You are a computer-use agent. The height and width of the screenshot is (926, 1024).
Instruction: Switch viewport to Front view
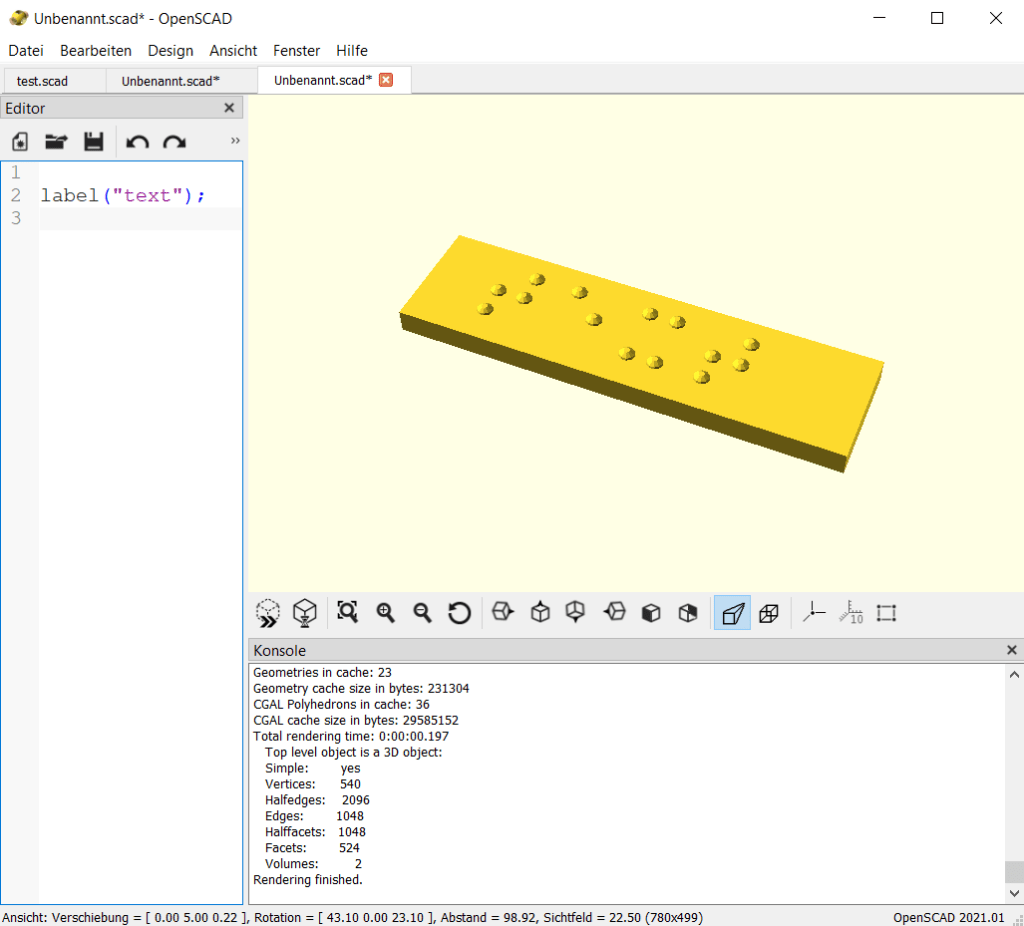click(x=650, y=612)
